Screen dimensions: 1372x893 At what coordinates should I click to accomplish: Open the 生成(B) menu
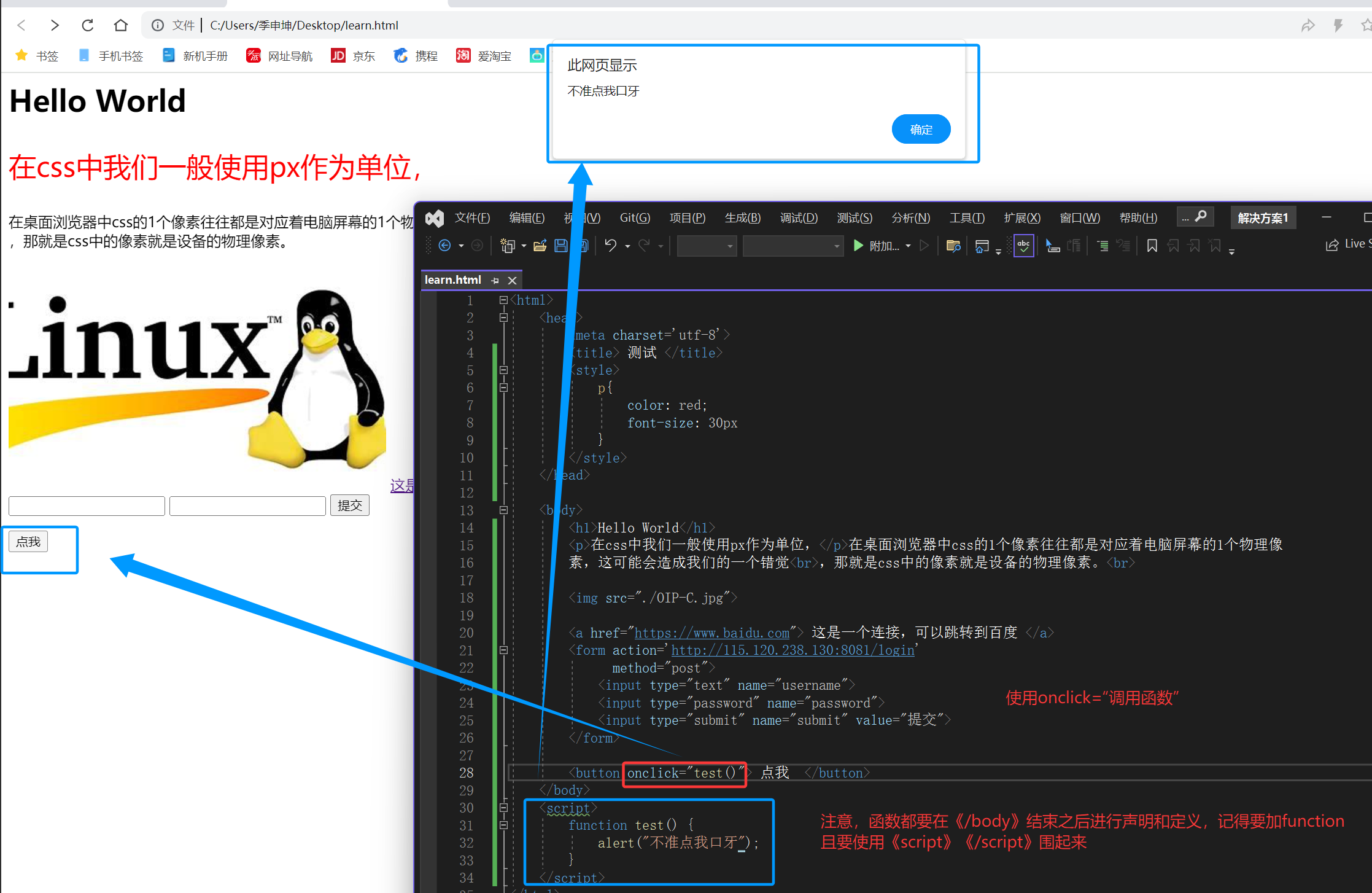point(743,218)
